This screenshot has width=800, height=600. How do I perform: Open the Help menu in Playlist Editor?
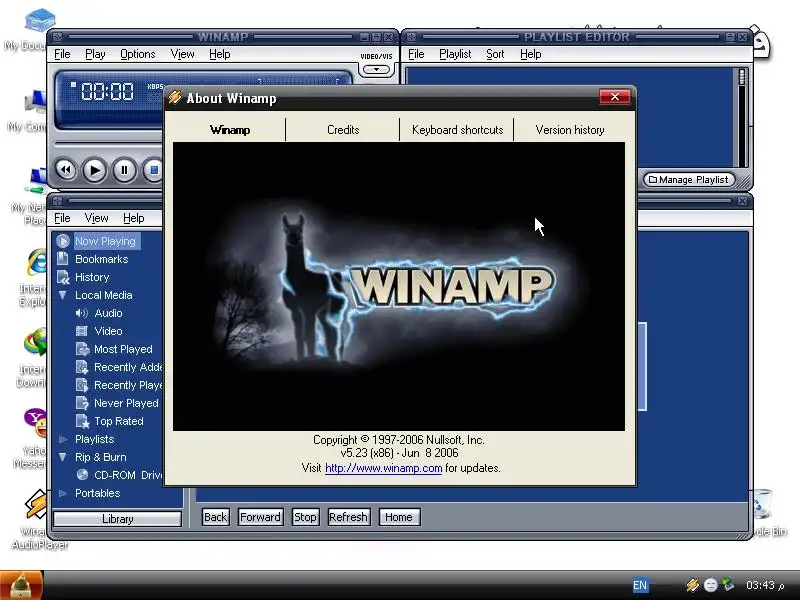click(530, 54)
